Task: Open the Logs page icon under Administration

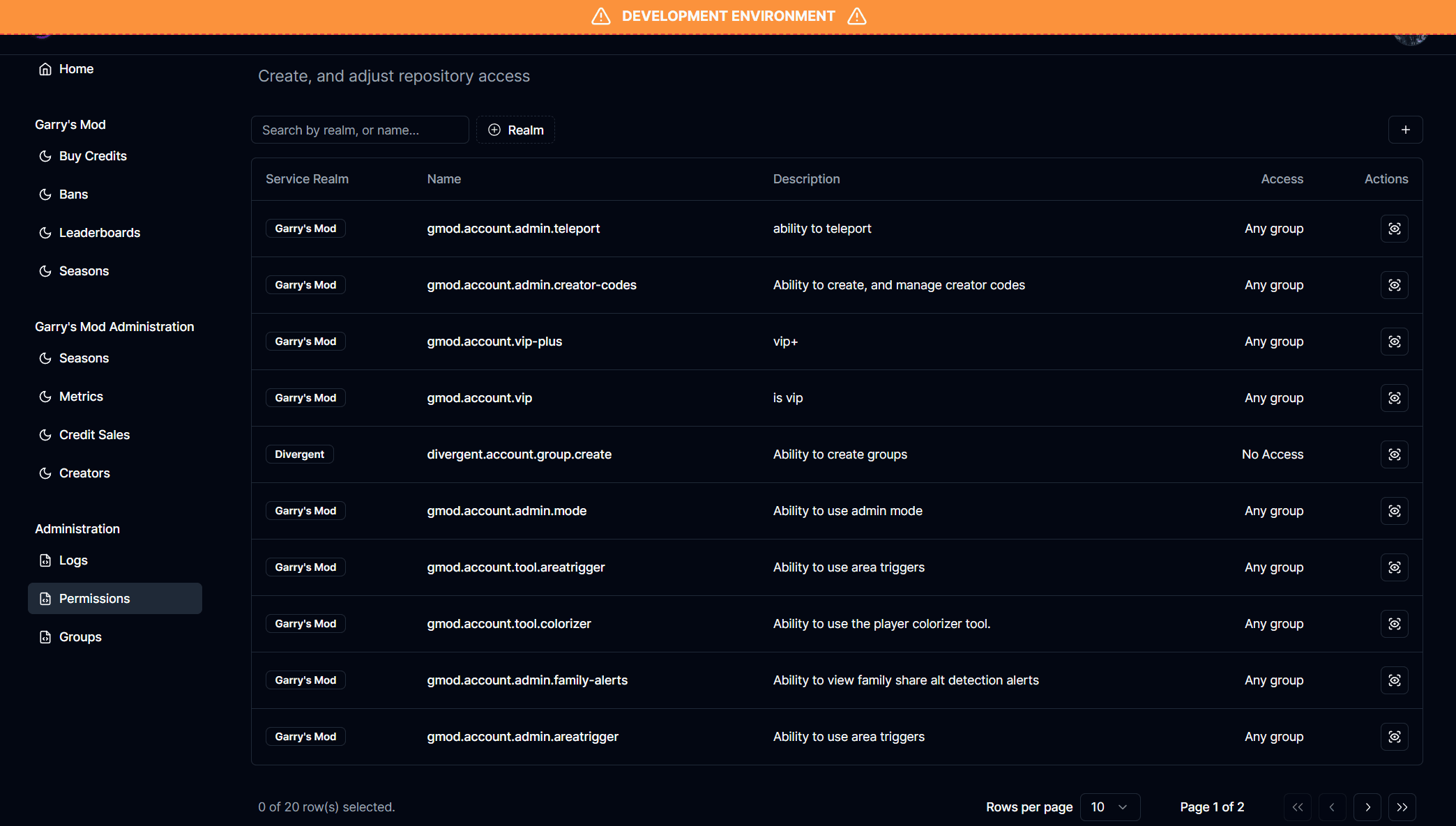Action: (45, 560)
